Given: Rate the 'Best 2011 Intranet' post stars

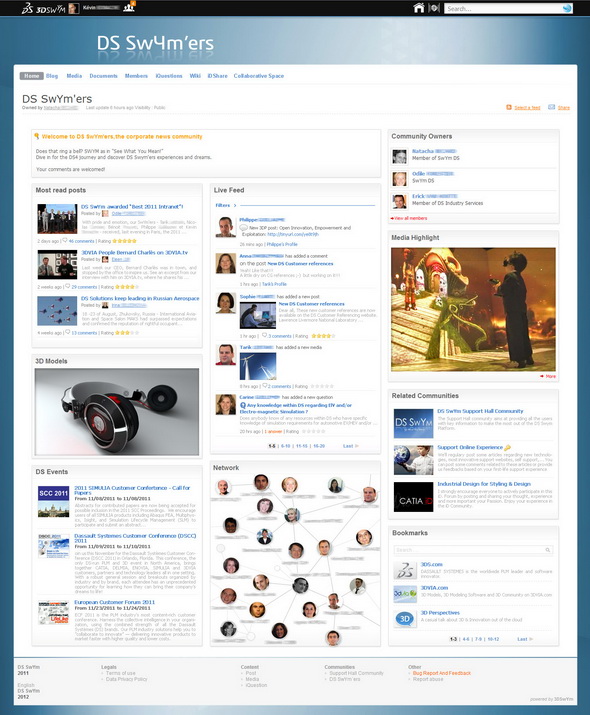Looking at the screenshot, I should (124, 241).
